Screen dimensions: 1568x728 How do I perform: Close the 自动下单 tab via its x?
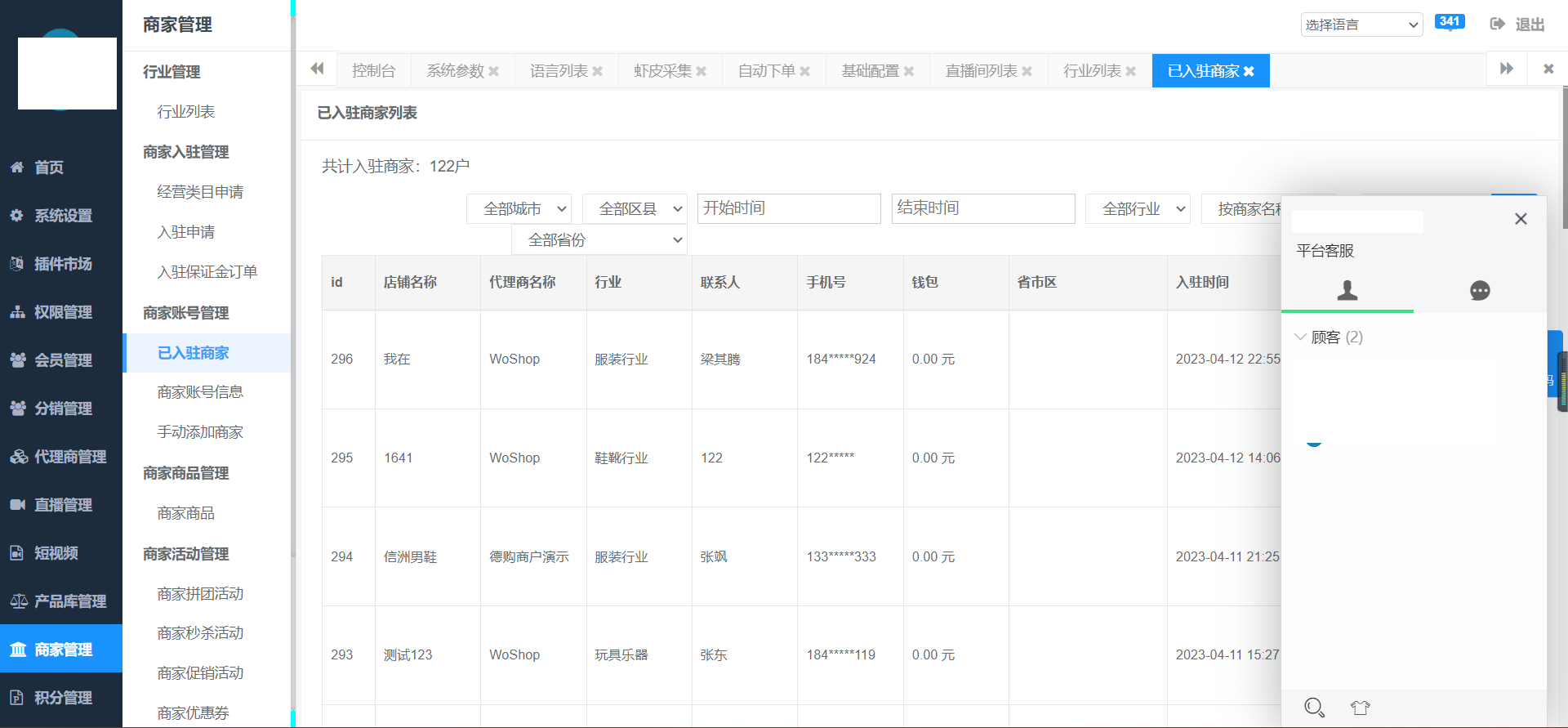pos(804,72)
